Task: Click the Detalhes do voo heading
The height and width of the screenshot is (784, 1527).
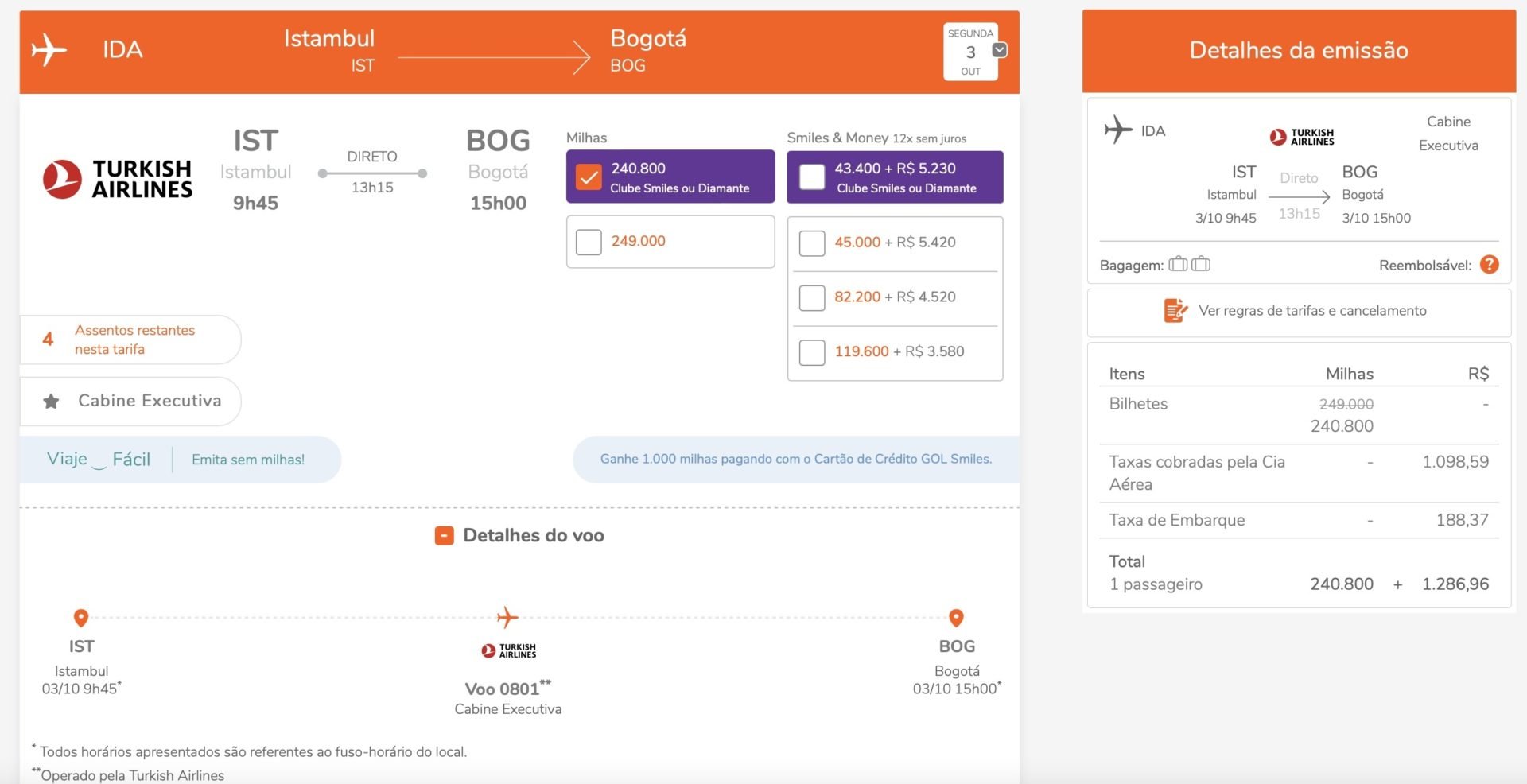Action: pos(534,535)
